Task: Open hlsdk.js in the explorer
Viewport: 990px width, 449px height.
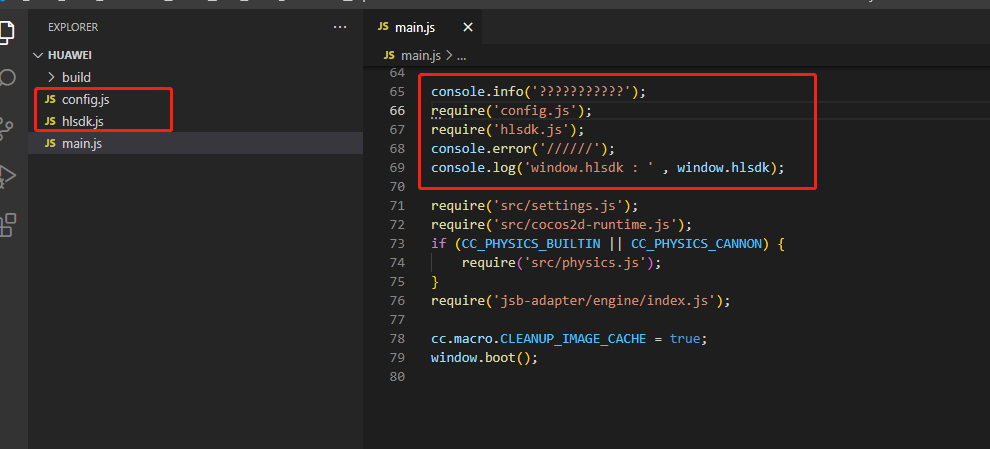Action: click(x=196, y=121)
